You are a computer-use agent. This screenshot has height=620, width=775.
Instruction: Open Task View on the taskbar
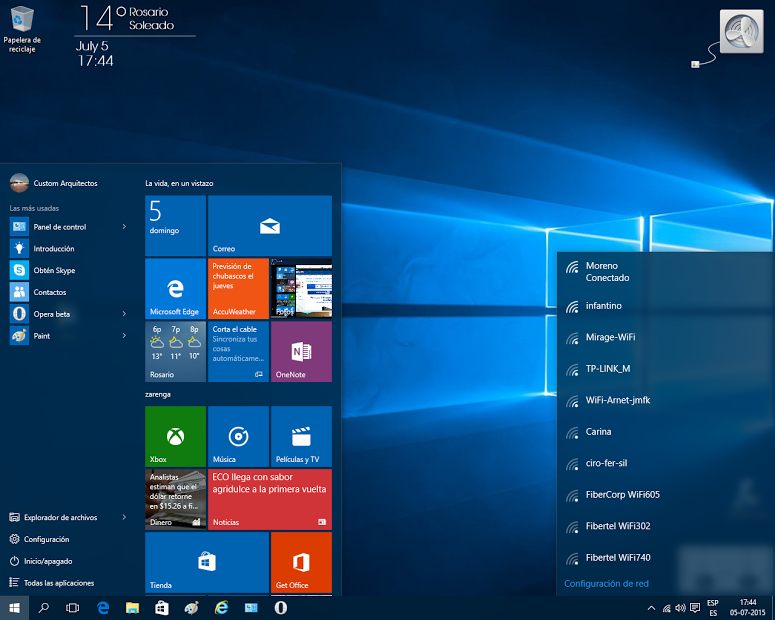(x=73, y=608)
